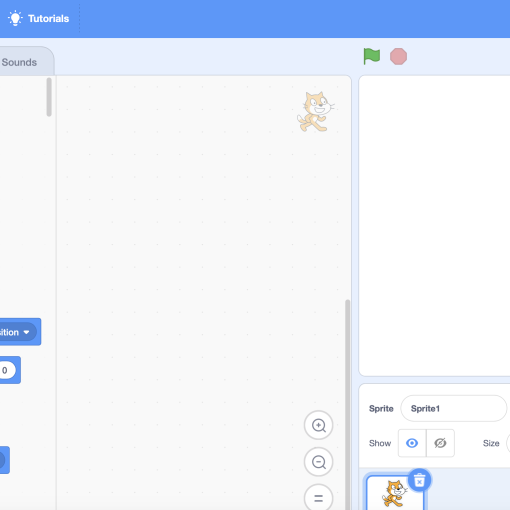
Task: Click the Tutorials lightbulb icon
Action: [15, 18]
